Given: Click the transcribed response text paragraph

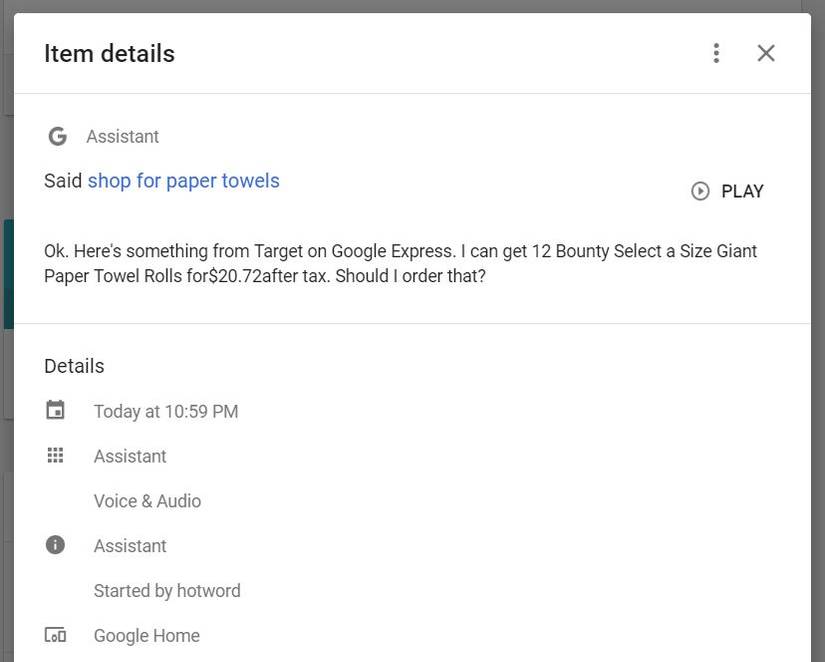Looking at the screenshot, I should click(400, 263).
